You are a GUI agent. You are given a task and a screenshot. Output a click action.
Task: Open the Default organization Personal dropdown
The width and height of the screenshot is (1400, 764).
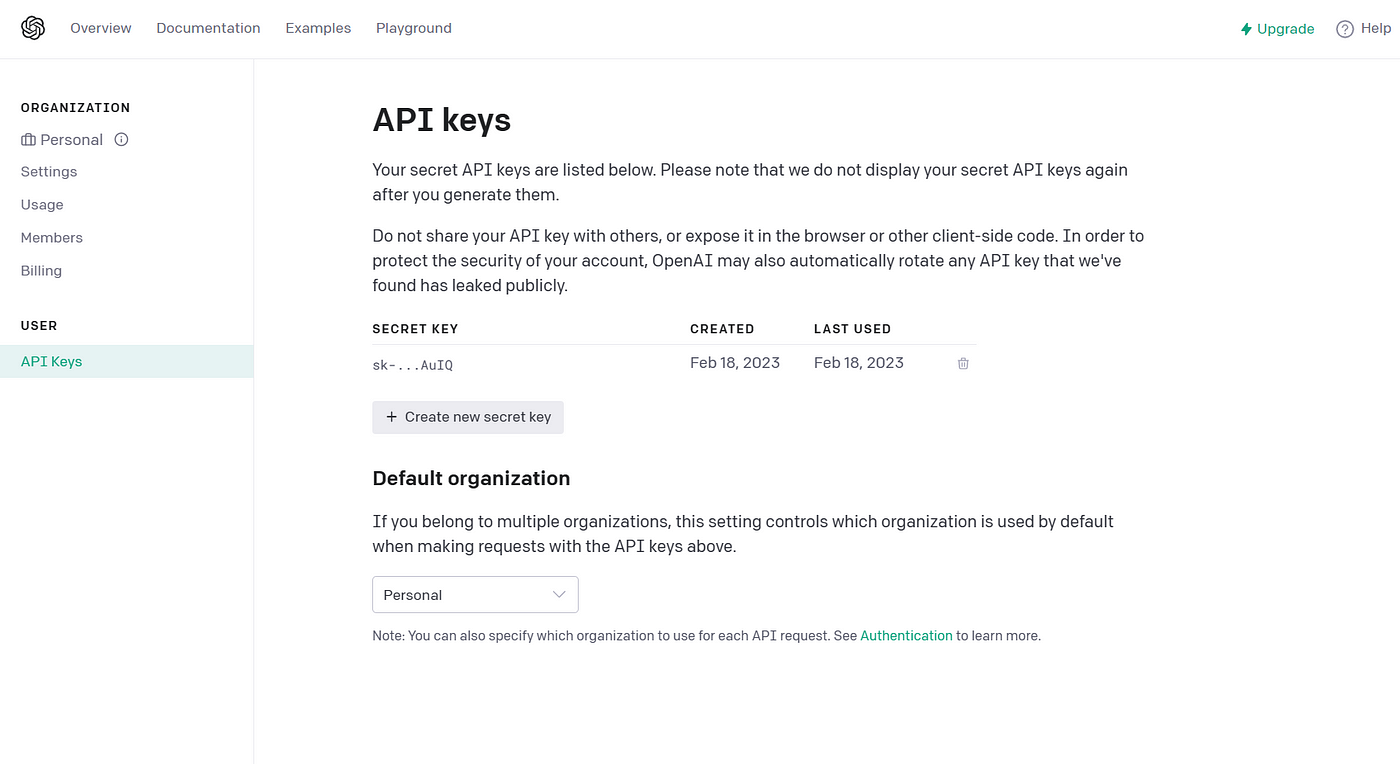475,595
